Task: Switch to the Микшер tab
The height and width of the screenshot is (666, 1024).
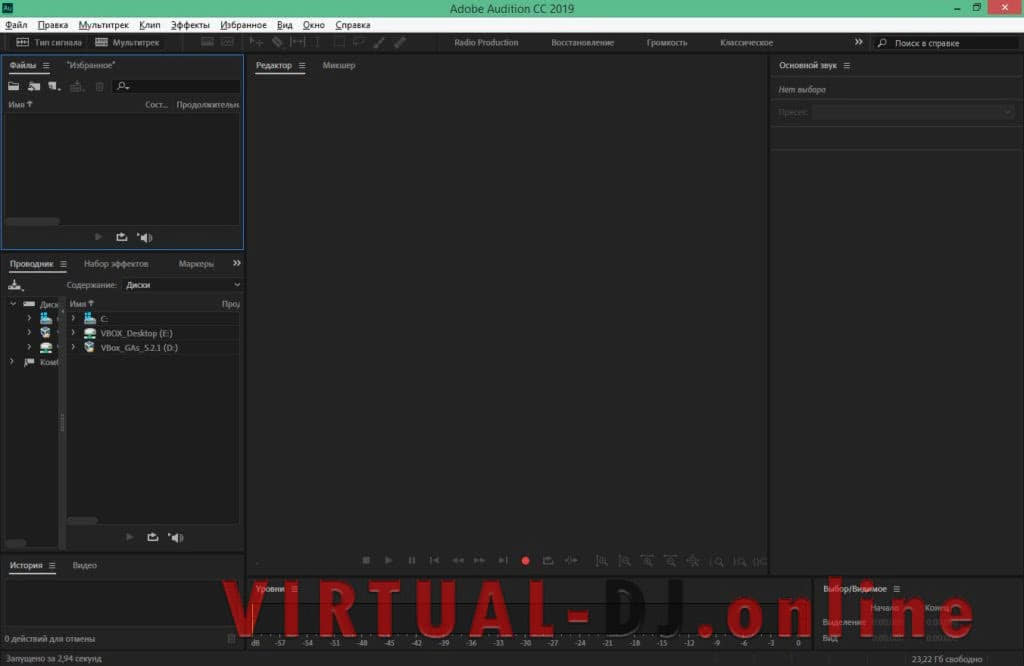Action: [x=339, y=66]
